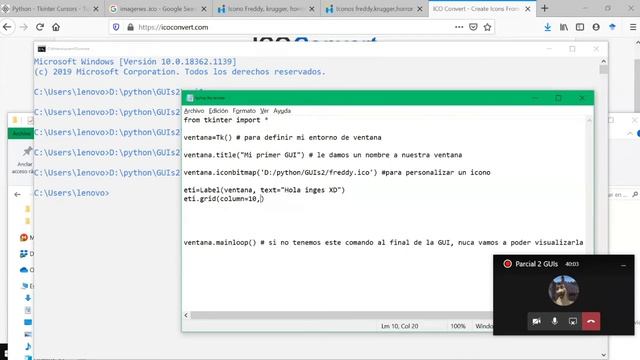Toggle the Firefox sidebar icon

(580, 27)
